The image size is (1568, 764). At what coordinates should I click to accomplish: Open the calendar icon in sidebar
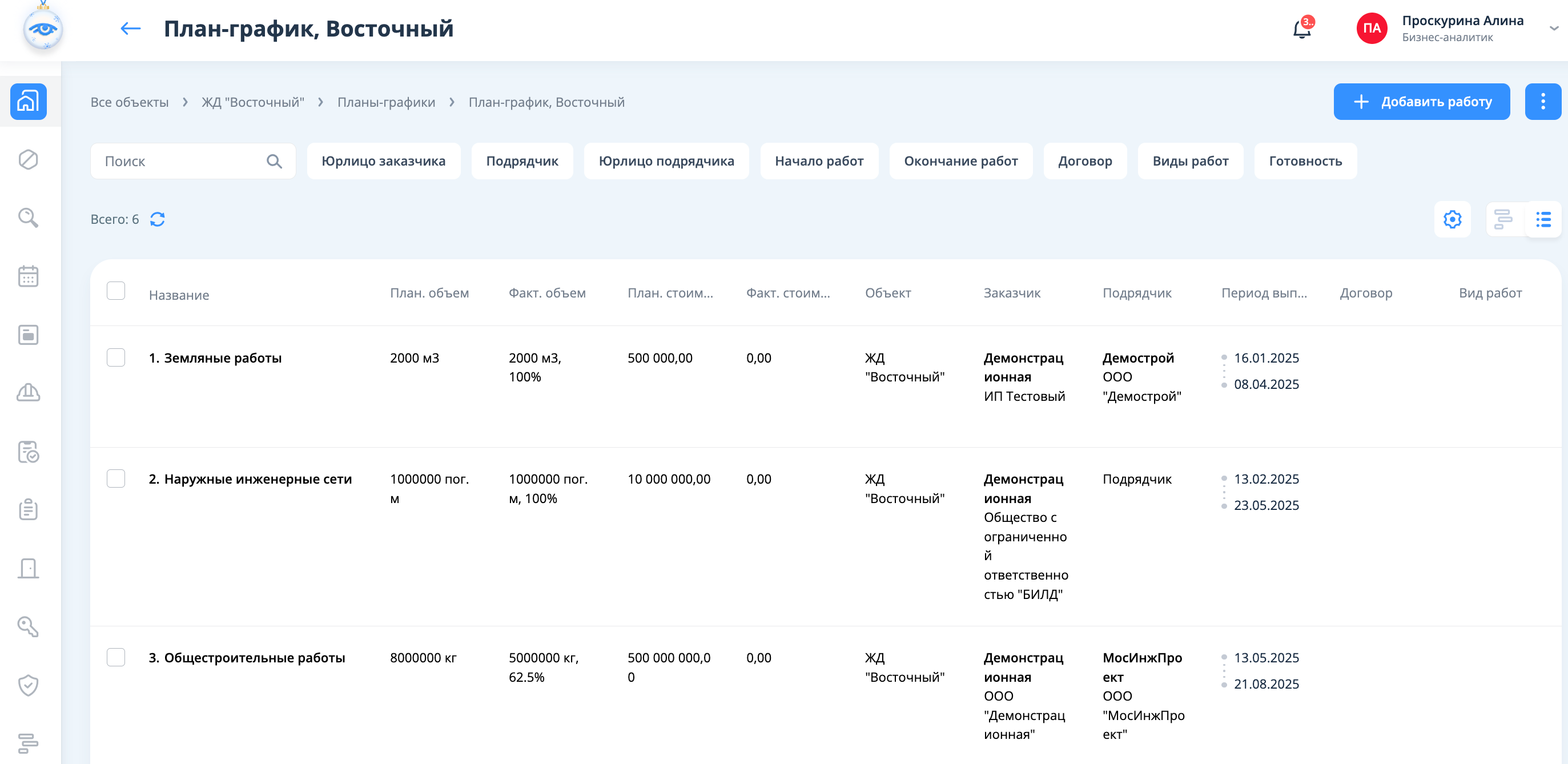[x=28, y=276]
